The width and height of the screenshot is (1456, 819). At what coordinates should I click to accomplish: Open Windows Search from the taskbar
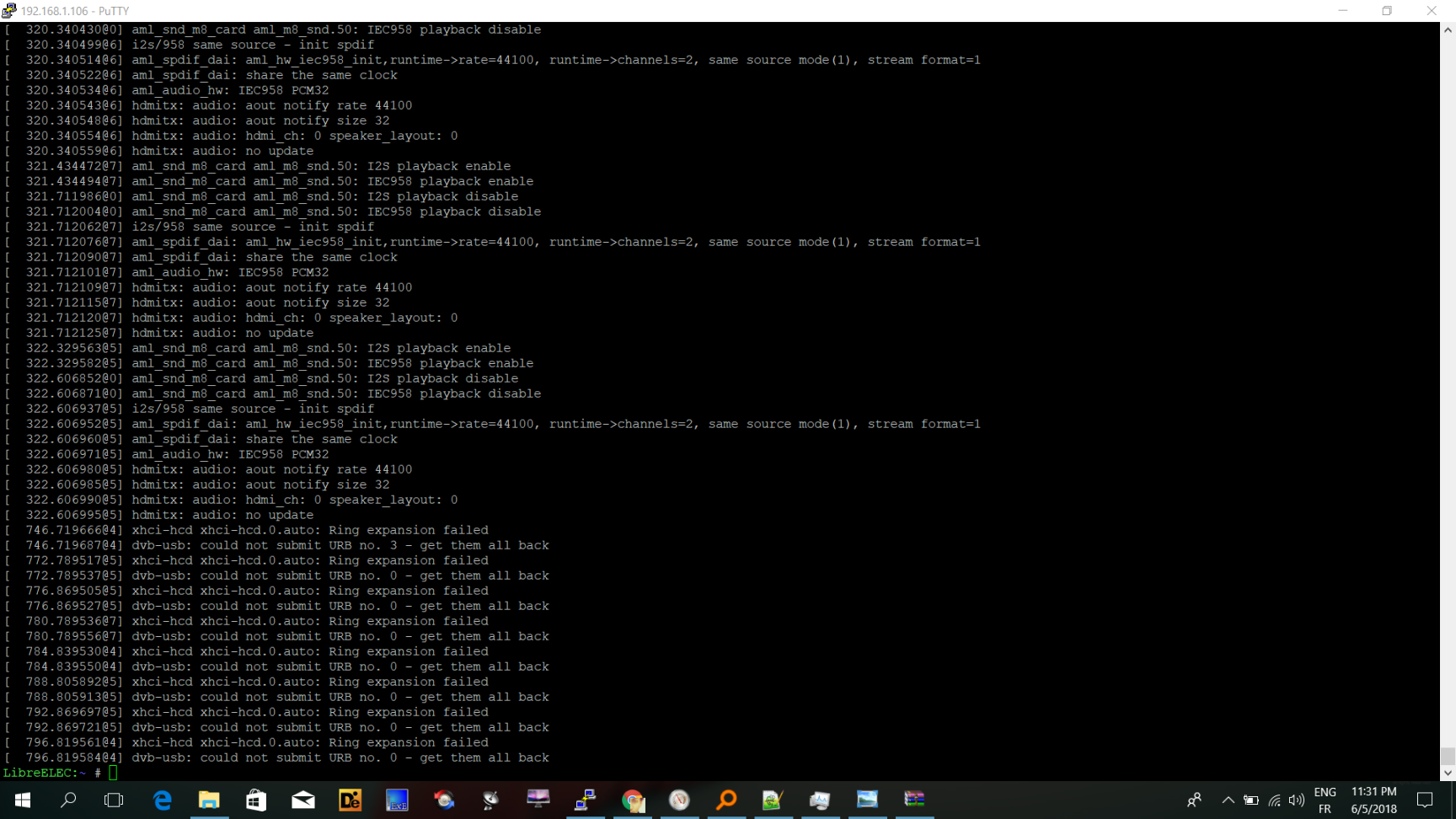[68, 800]
